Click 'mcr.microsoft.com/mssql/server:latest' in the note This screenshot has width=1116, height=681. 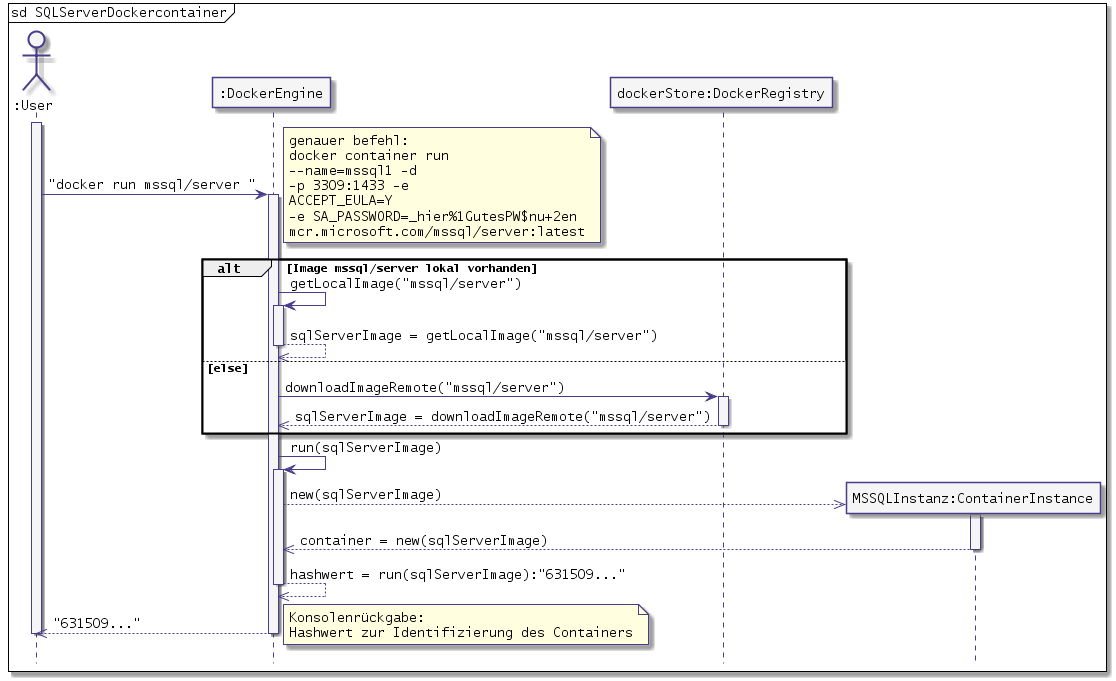click(x=437, y=231)
